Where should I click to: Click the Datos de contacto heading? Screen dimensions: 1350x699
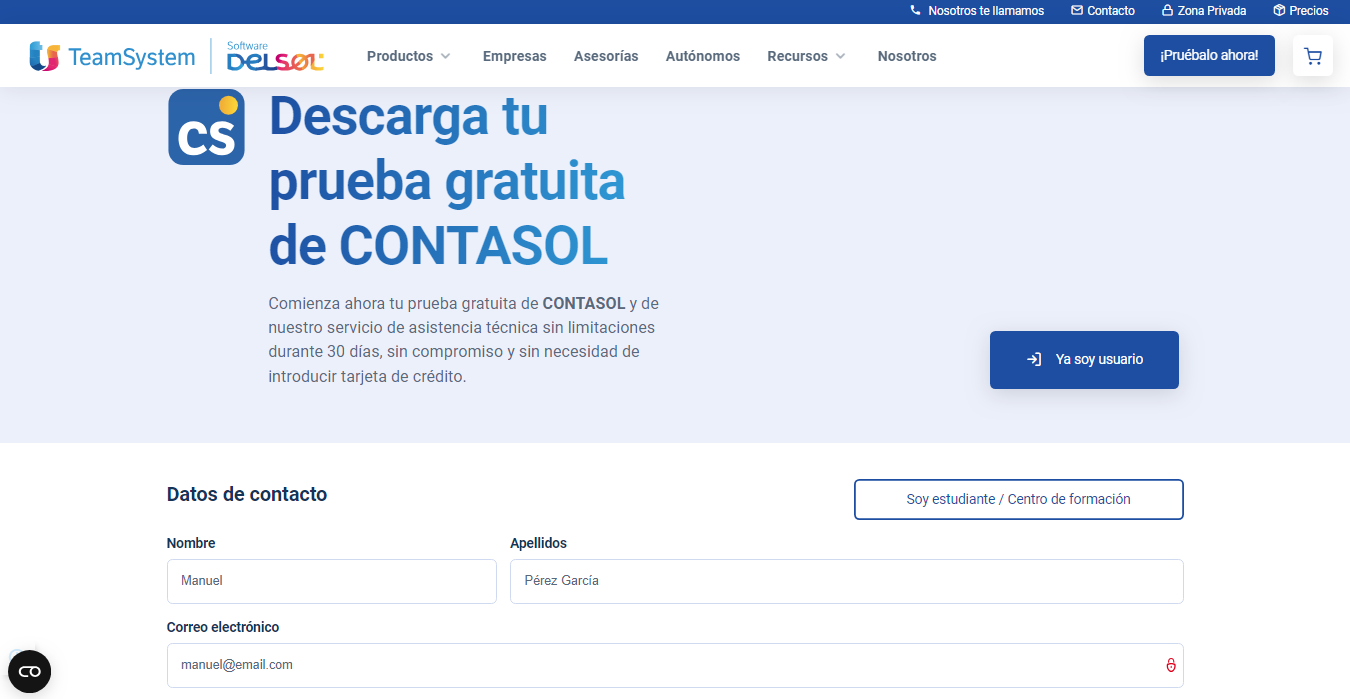point(247,494)
